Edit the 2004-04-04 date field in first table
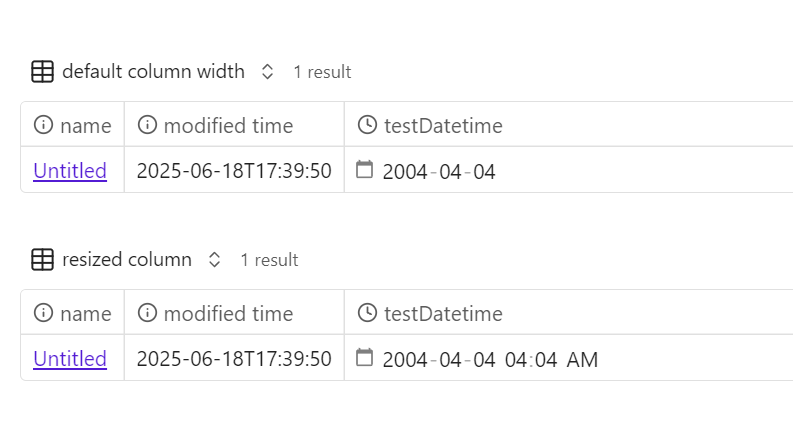This screenshot has width=793, height=429. (439, 172)
